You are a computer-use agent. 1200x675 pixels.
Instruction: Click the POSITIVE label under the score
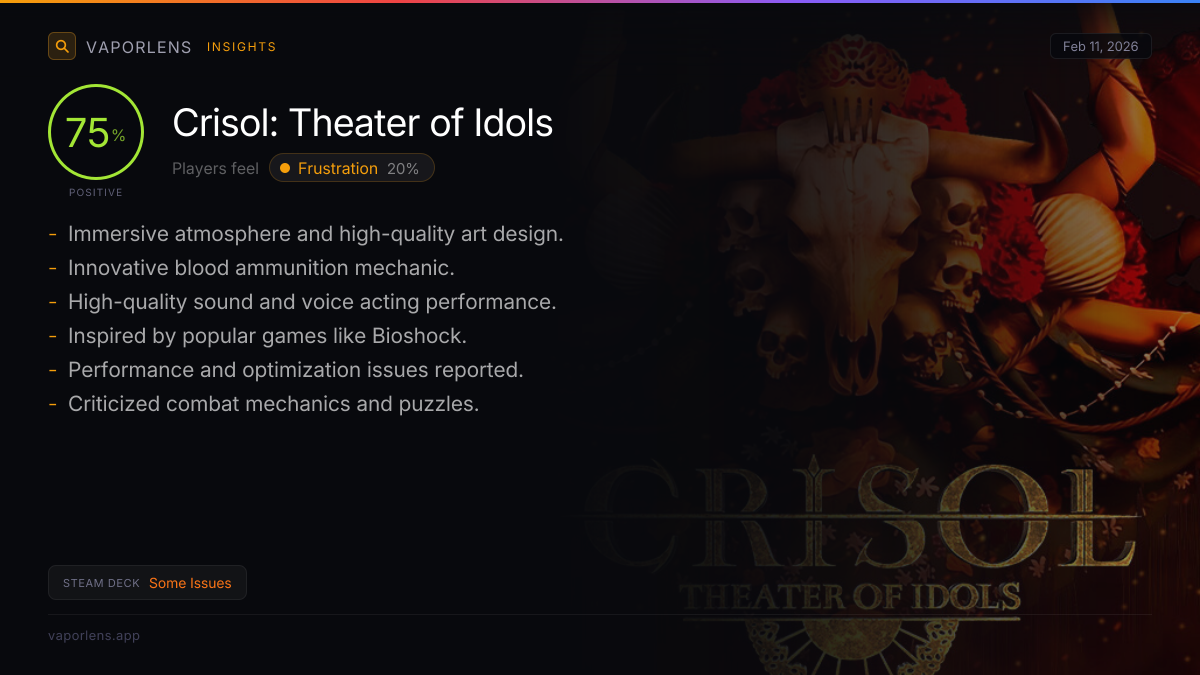(96, 192)
